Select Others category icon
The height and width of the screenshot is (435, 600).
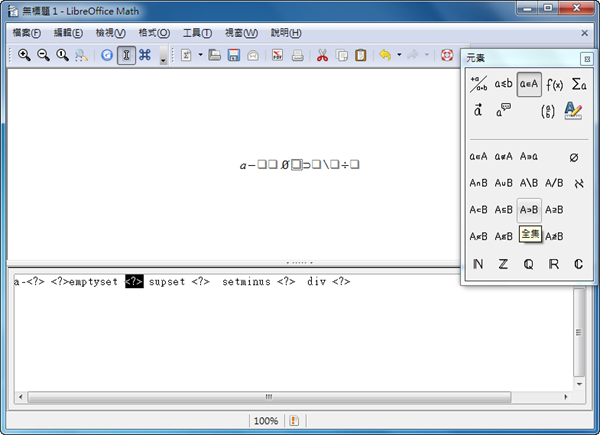tap(503, 111)
